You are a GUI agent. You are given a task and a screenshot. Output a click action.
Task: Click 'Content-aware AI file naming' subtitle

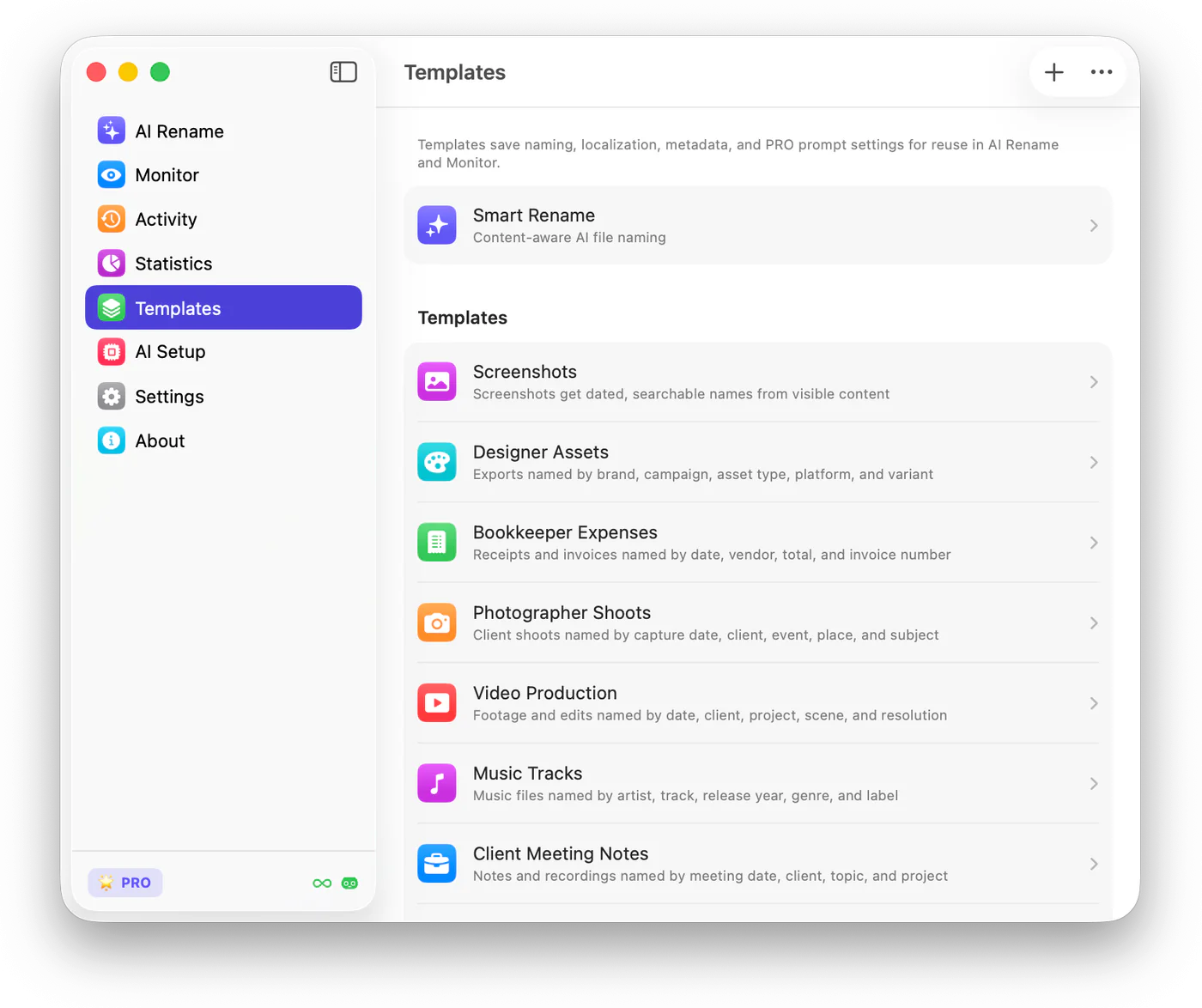(569, 237)
